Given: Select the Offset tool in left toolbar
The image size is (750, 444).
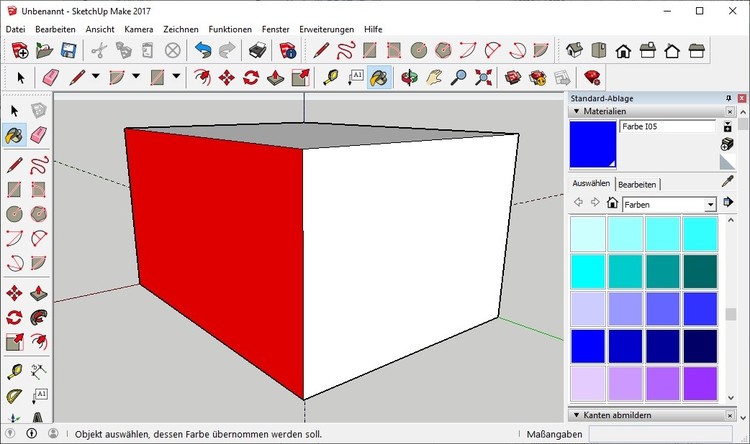Looking at the screenshot, I should click(x=39, y=342).
